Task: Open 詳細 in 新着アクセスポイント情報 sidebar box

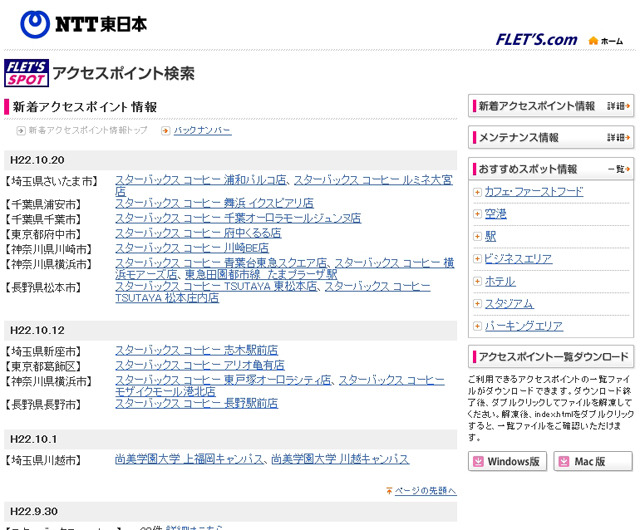Action: pos(618,106)
